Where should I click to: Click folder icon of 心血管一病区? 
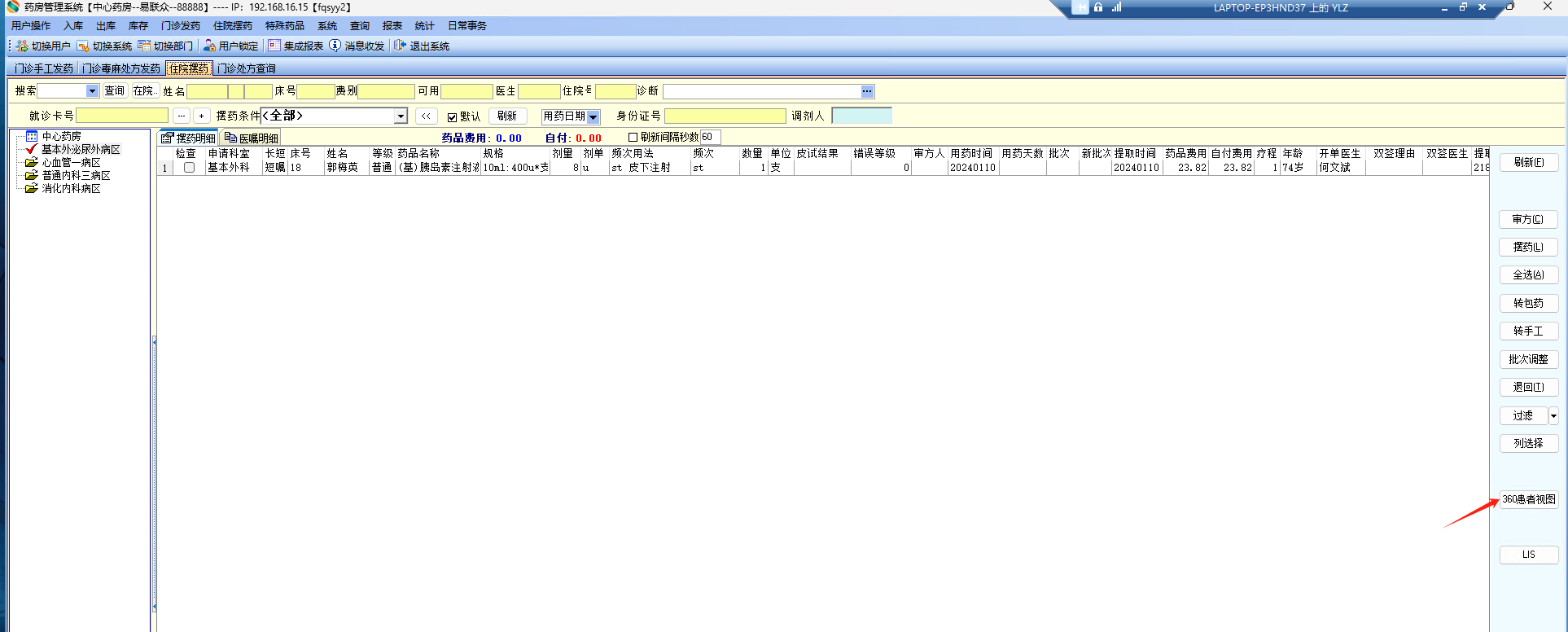pos(32,162)
